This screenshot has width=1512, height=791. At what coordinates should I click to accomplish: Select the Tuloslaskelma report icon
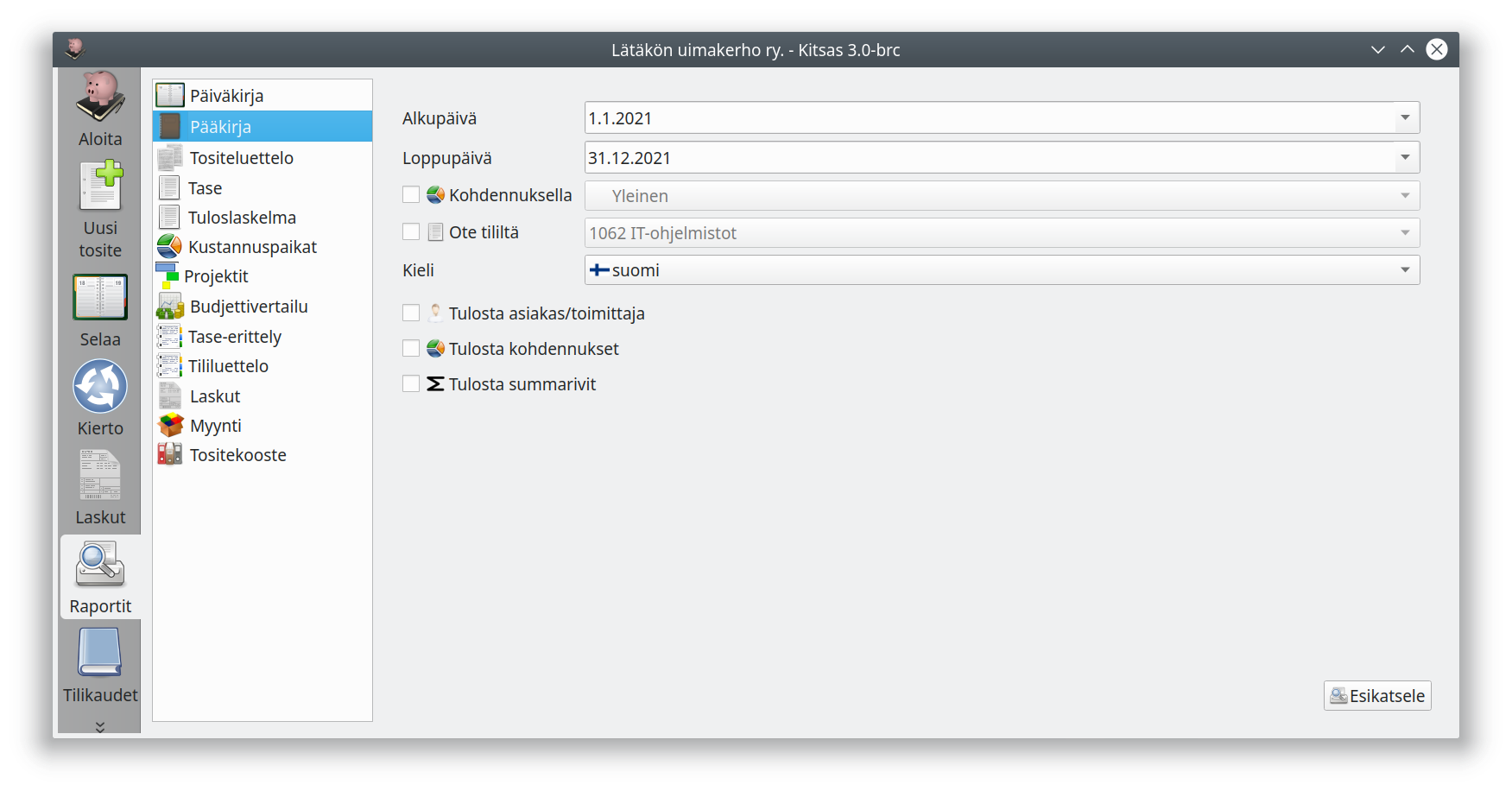click(170, 217)
